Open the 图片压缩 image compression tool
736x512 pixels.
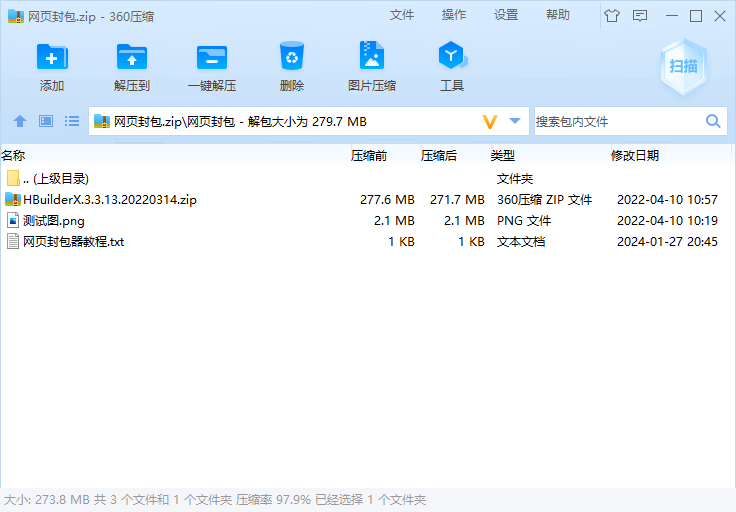(x=372, y=55)
